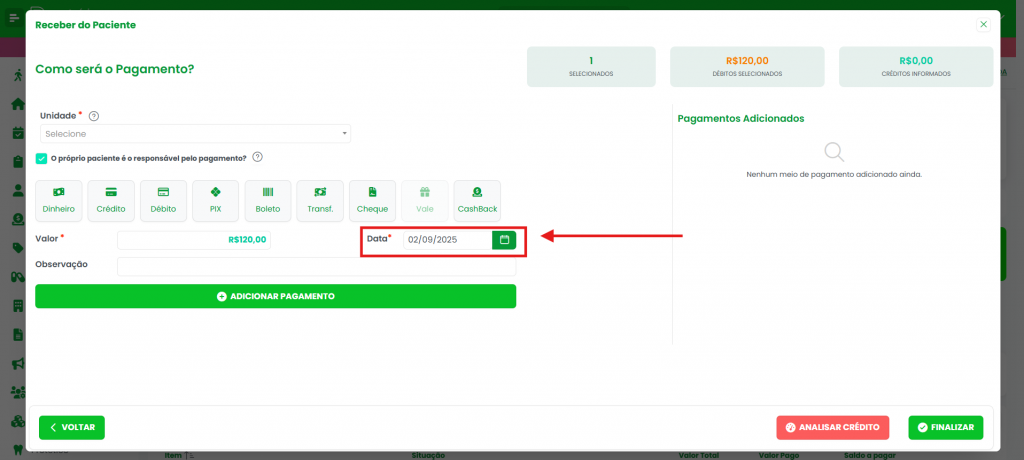Click the Analisar Crédito button

pos(831,427)
